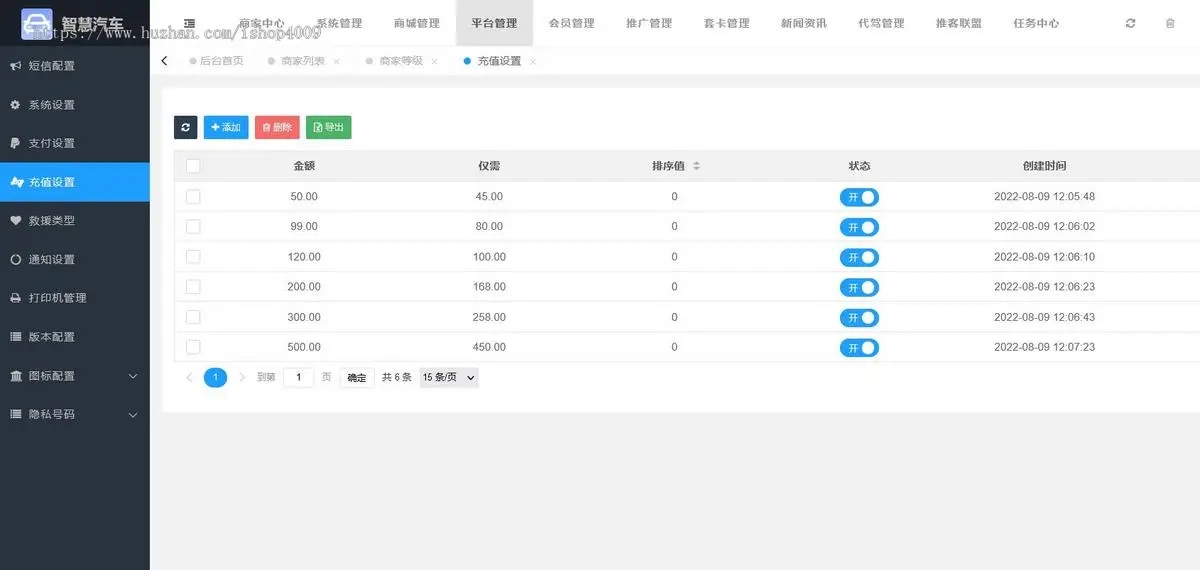The height and width of the screenshot is (570, 1200).
Task: Sort by 排序值 column arrows
Action: (x=696, y=166)
